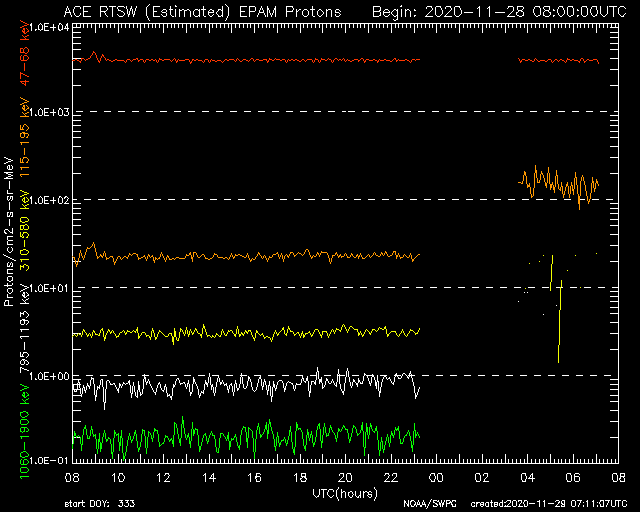The image size is (640, 512).
Task: Click the UTC(hours) axis title
Action: [x=345, y=493]
